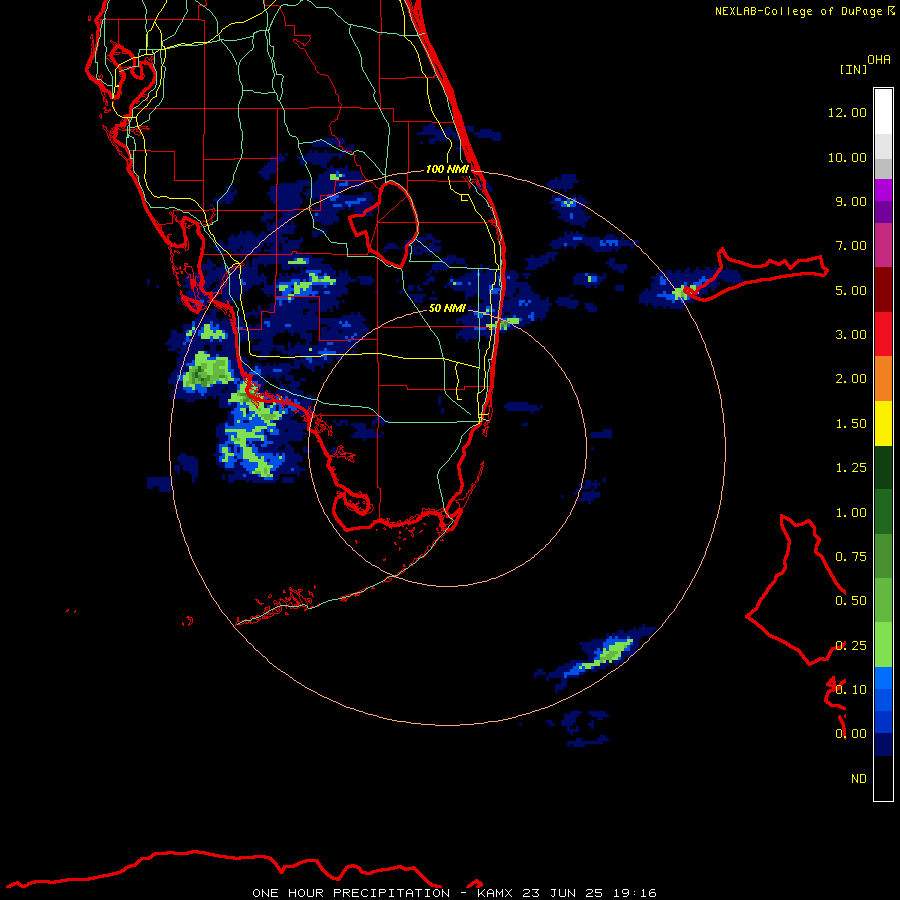900x900 pixels.
Task: Pick the pink swatch in the color scale
Action: 883,246
